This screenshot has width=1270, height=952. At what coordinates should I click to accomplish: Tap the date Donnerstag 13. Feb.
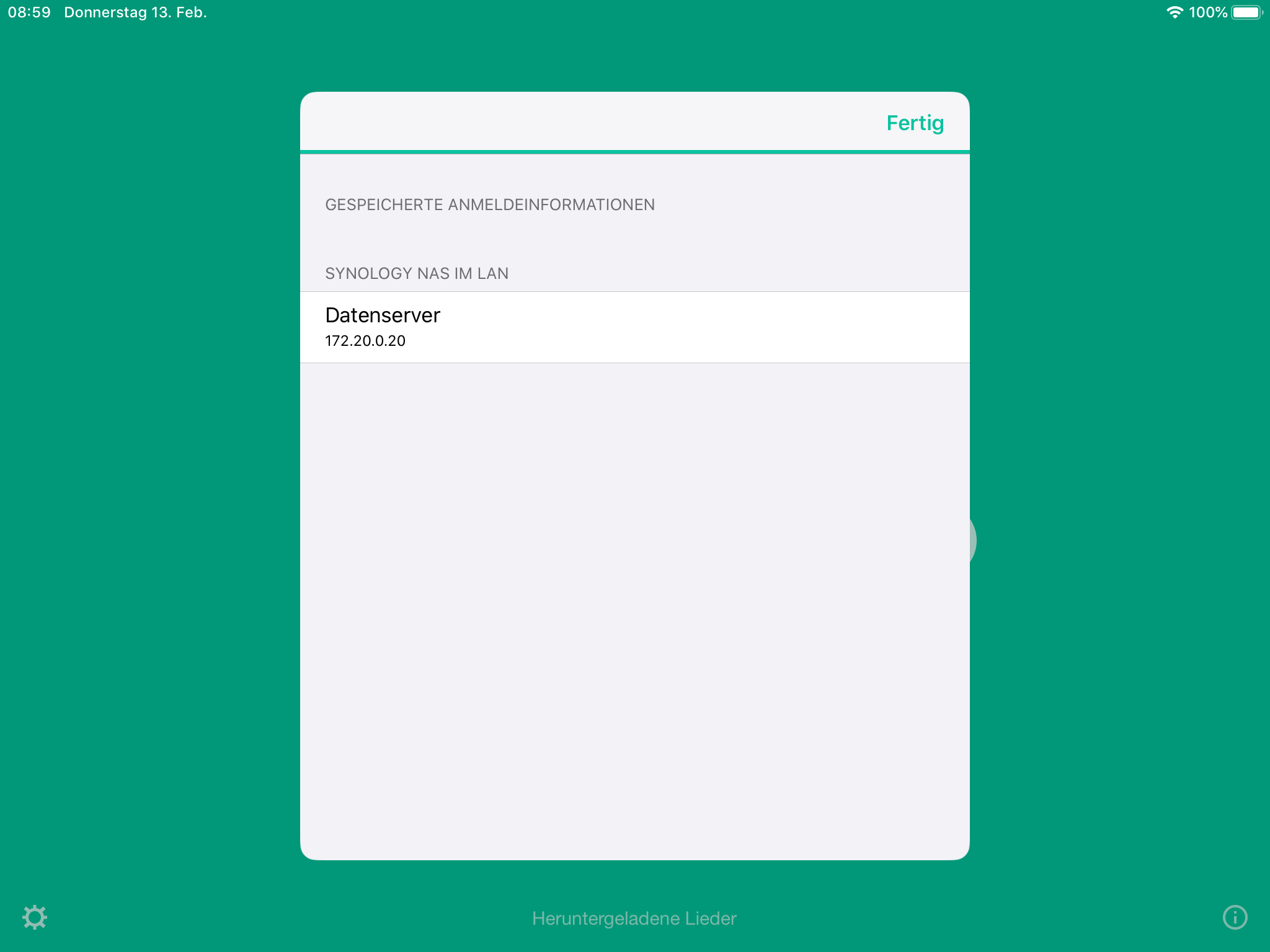135,12
